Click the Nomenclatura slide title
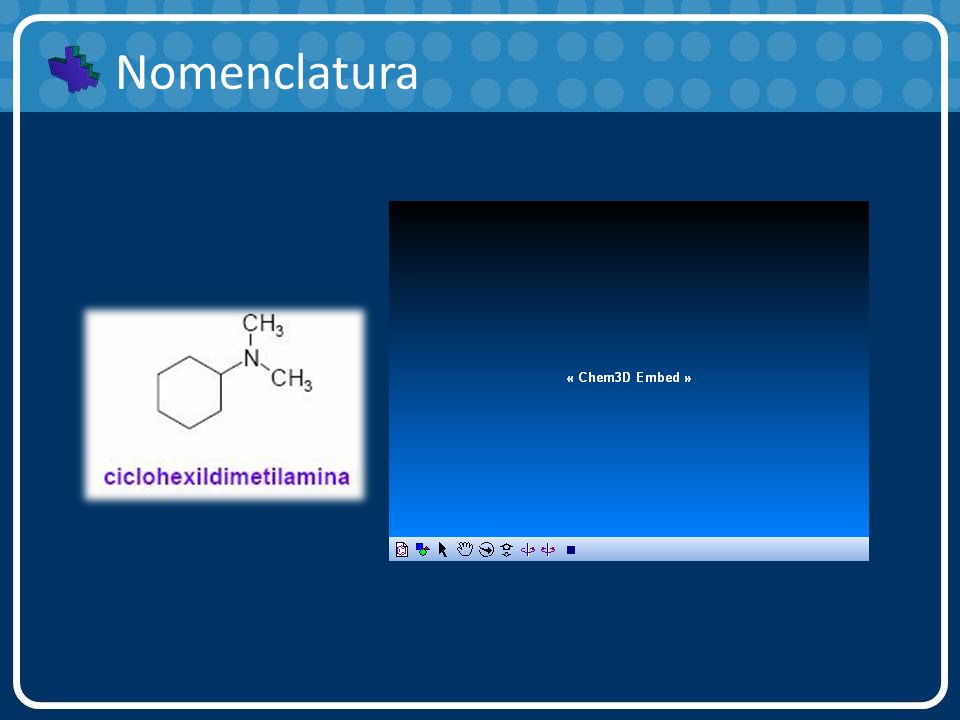 (x=267, y=72)
